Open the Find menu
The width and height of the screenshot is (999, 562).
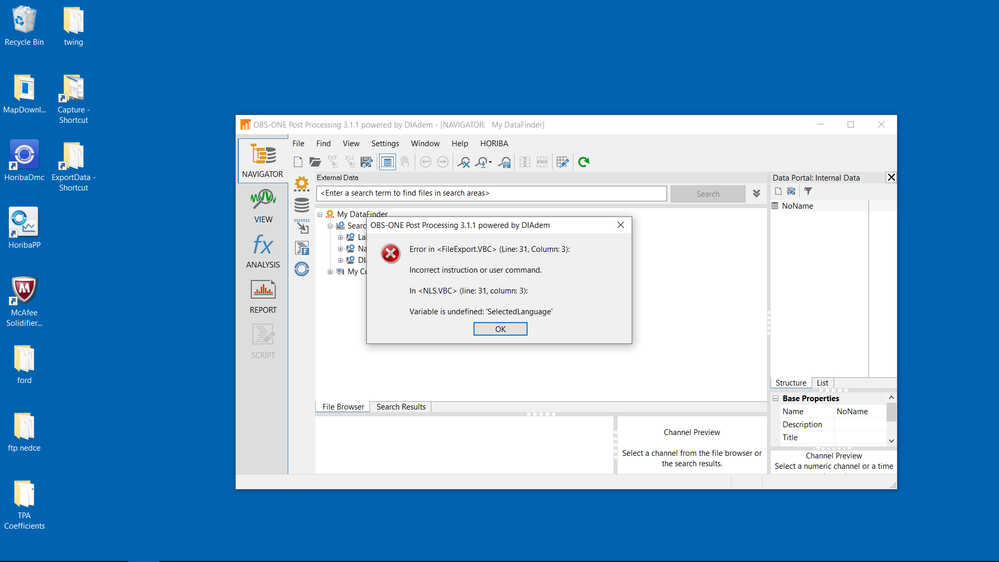[324, 143]
